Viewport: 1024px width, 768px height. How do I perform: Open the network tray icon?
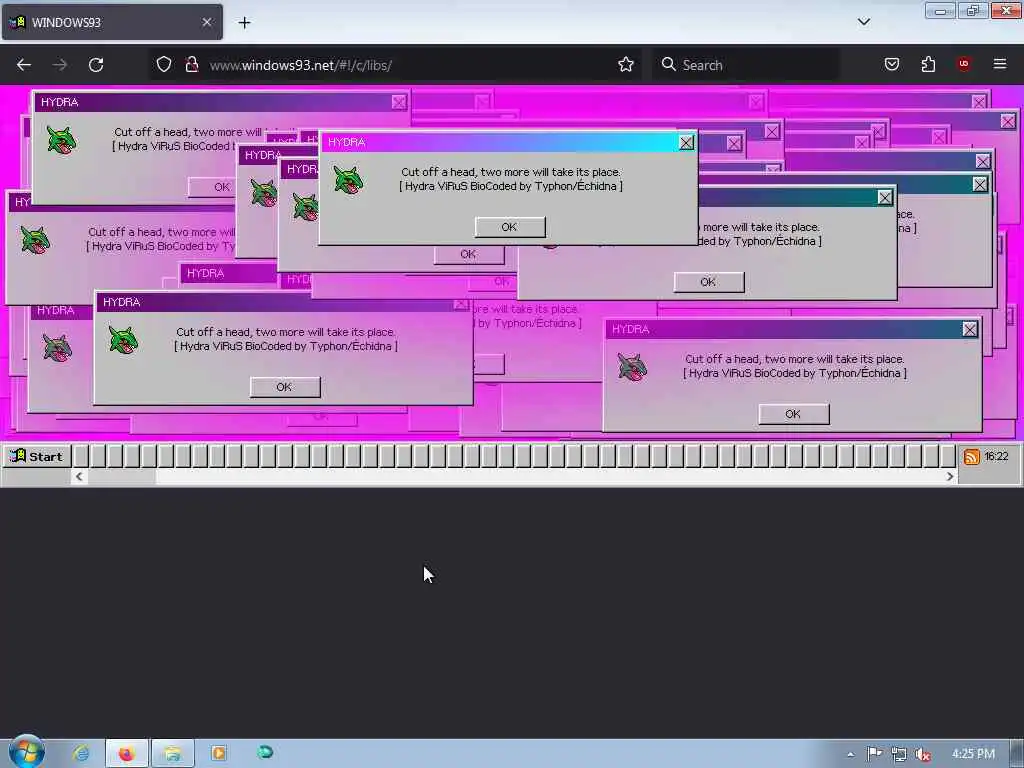point(899,754)
